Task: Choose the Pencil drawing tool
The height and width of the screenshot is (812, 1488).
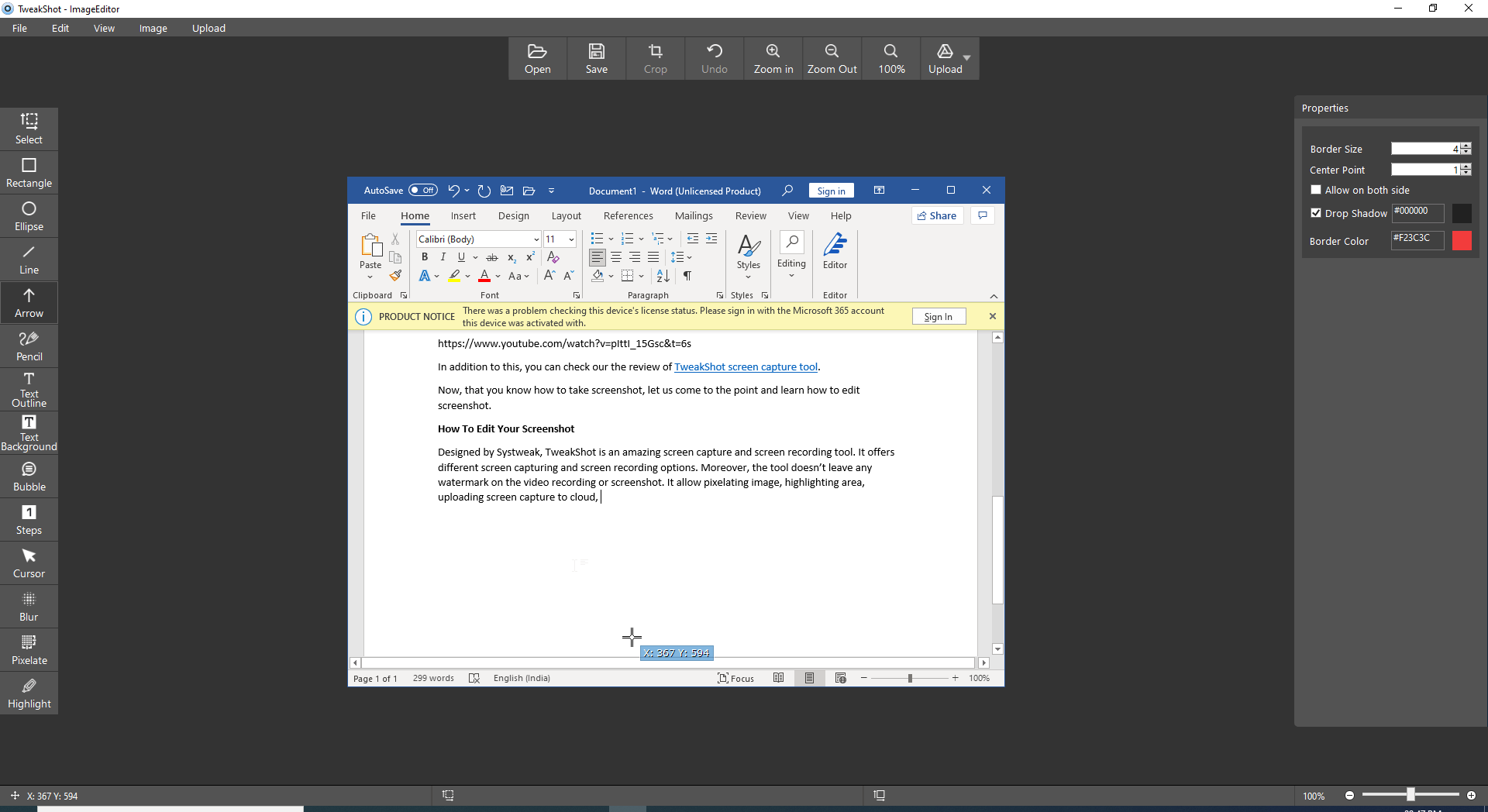Action: (x=29, y=346)
